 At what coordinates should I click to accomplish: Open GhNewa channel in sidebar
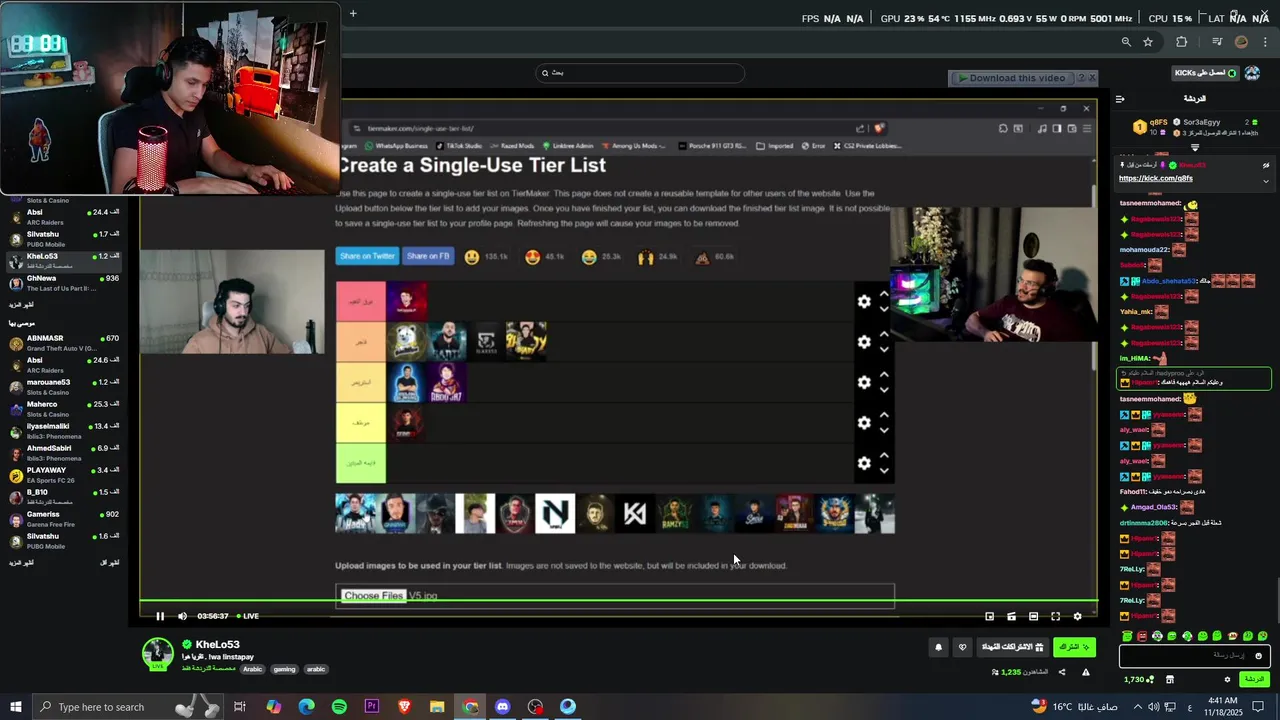64,283
